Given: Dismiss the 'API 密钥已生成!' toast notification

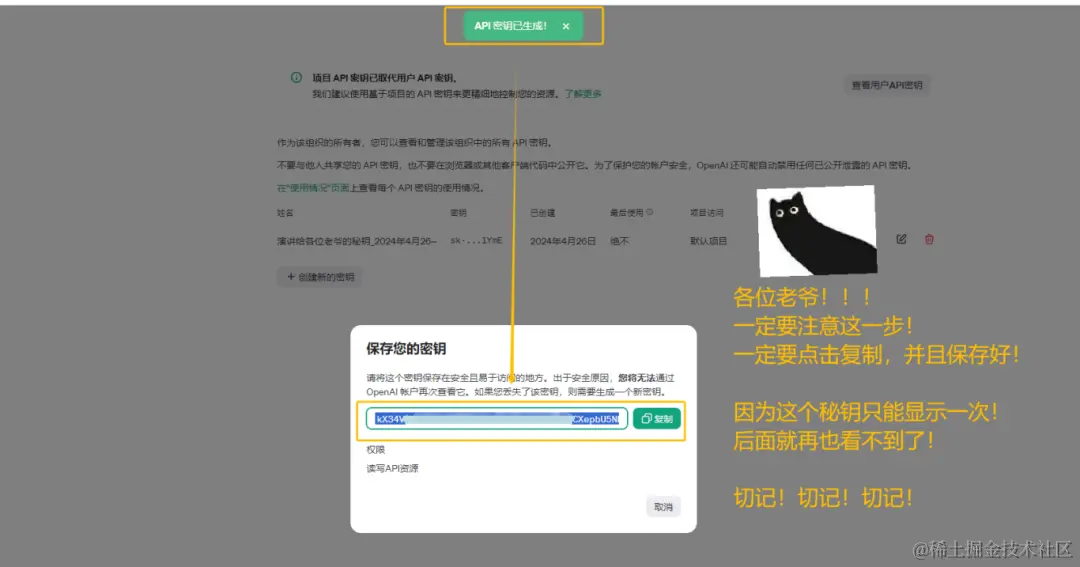Looking at the screenshot, I should click(x=565, y=26).
